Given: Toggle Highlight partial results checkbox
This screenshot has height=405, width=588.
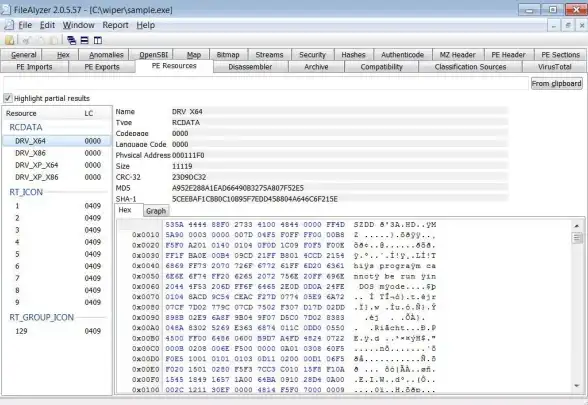Looking at the screenshot, I should click(x=8, y=98).
